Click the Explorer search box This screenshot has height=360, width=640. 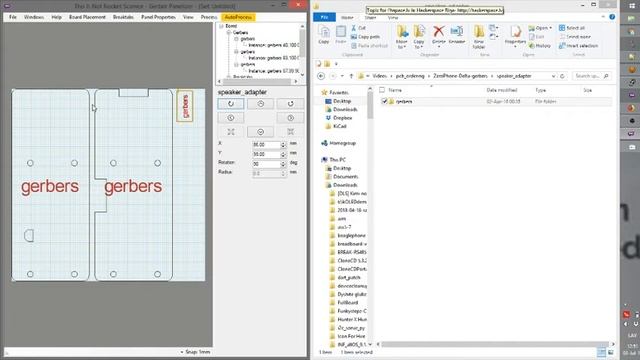click(591, 76)
